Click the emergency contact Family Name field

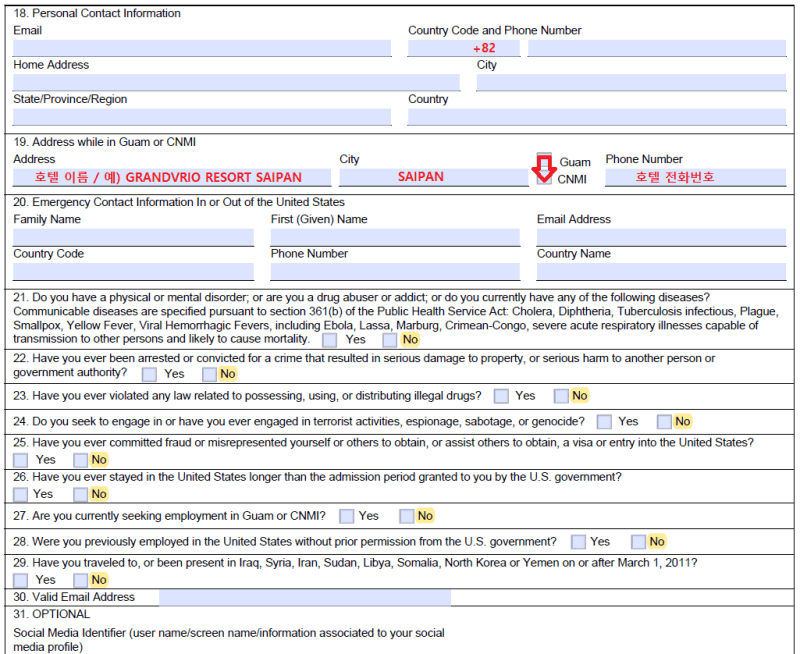[133, 237]
